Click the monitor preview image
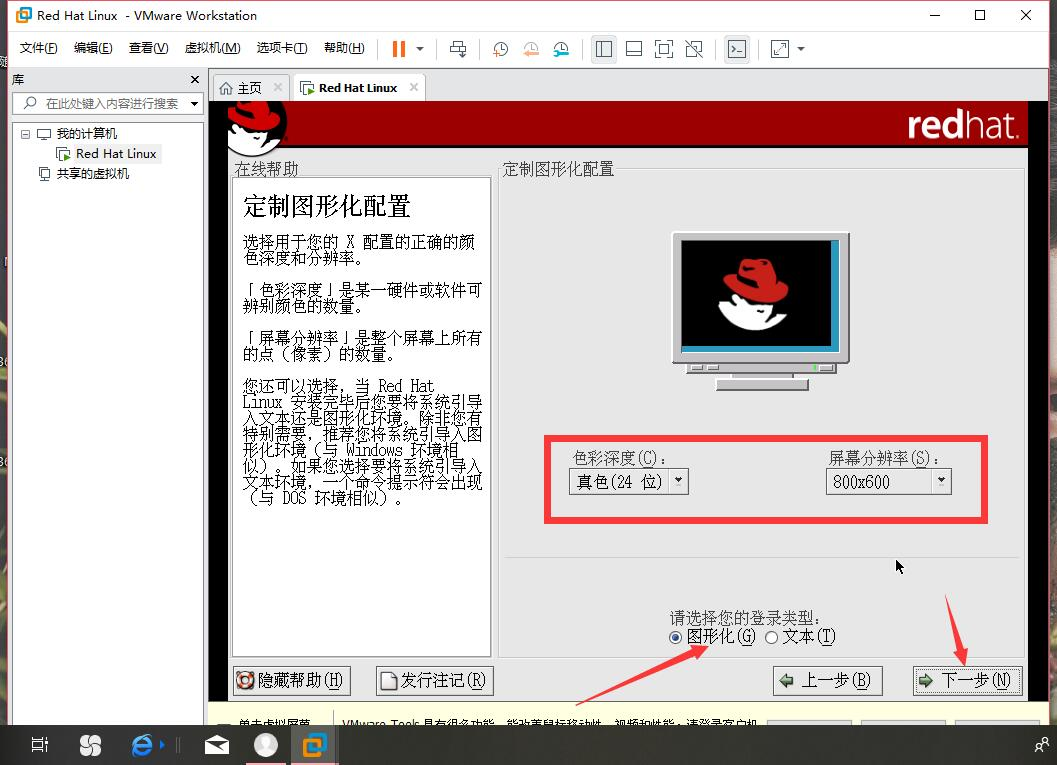The width and height of the screenshot is (1057, 765). click(x=760, y=311)
